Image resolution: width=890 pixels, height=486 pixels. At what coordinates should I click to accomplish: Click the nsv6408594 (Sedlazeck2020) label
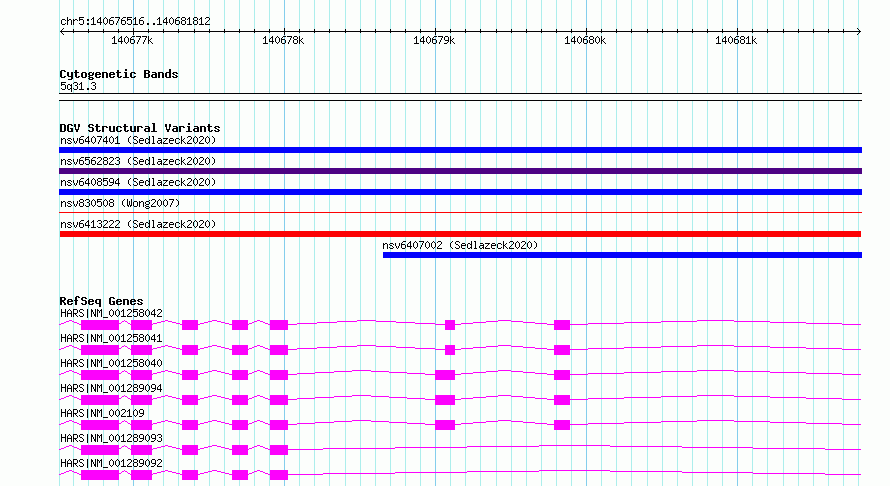coord(138,182)
